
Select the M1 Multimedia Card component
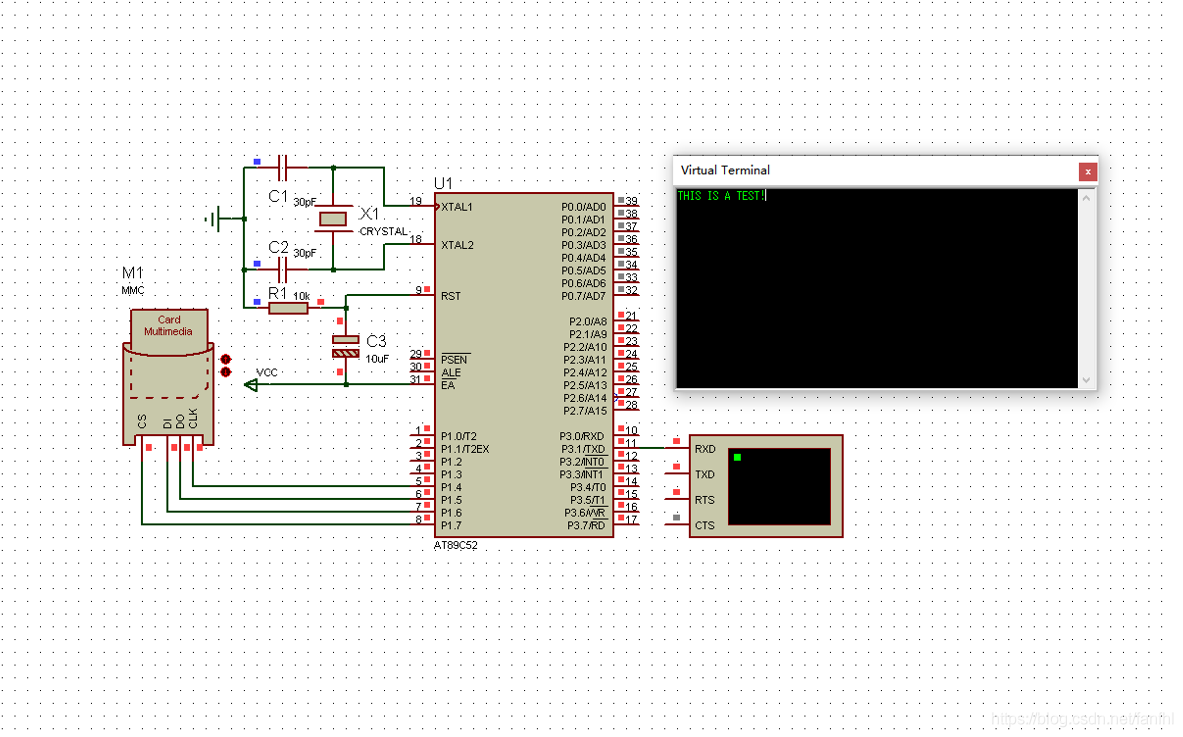(x=168, y=376)
